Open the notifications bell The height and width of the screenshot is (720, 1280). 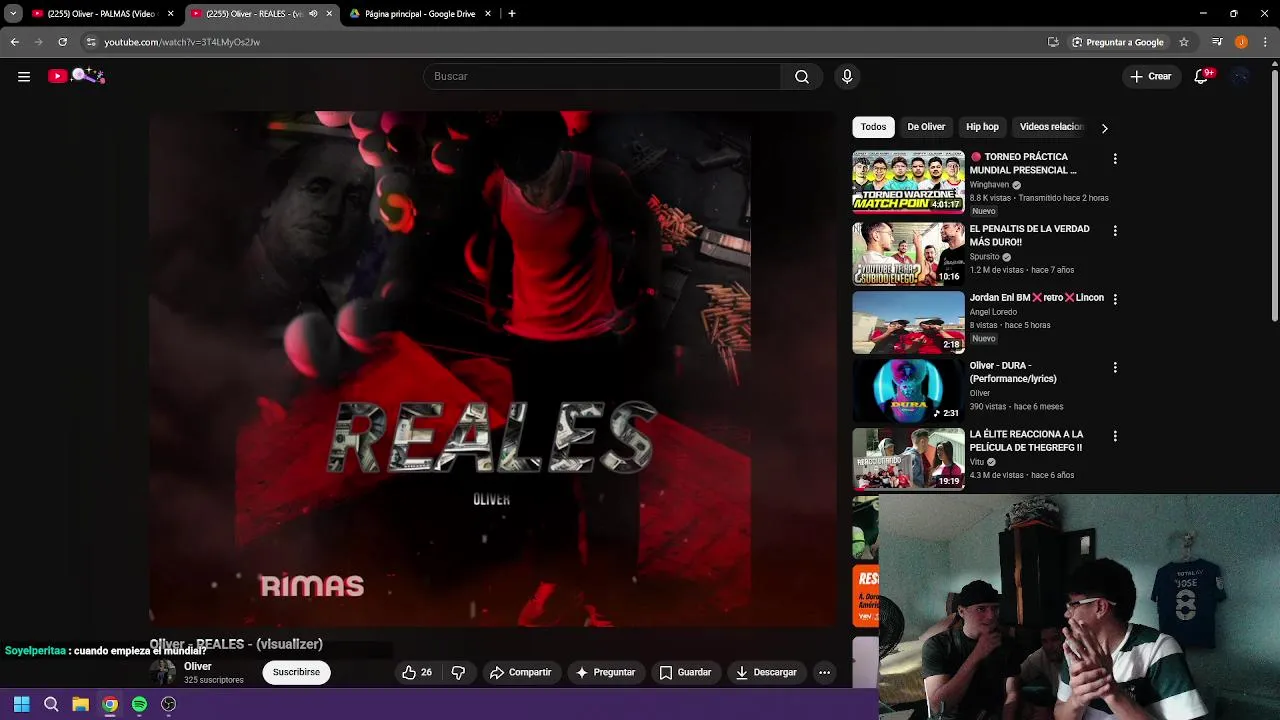1202,76
